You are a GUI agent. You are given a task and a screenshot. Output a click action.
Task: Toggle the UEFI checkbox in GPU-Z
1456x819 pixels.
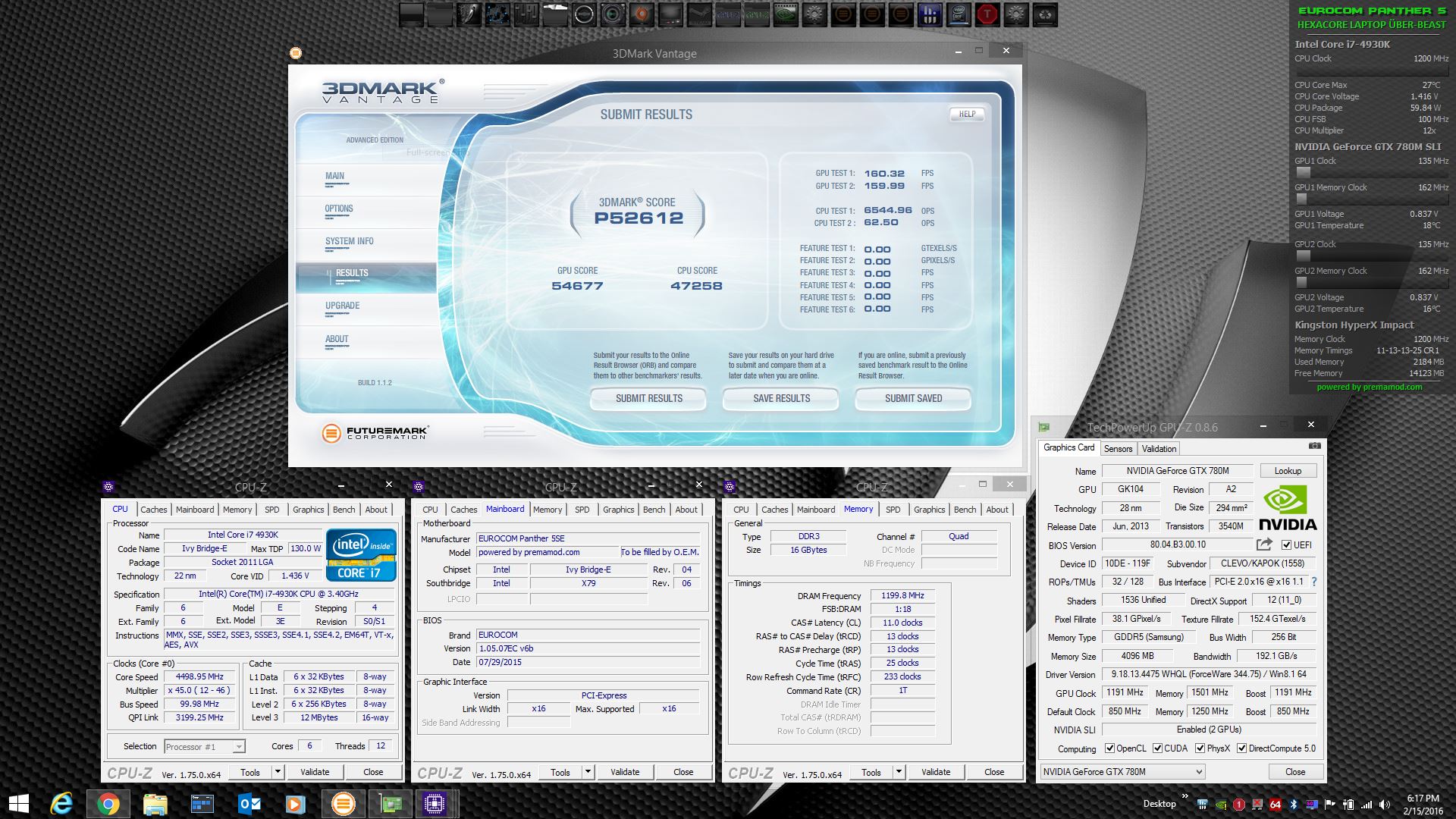(1286, 545)
